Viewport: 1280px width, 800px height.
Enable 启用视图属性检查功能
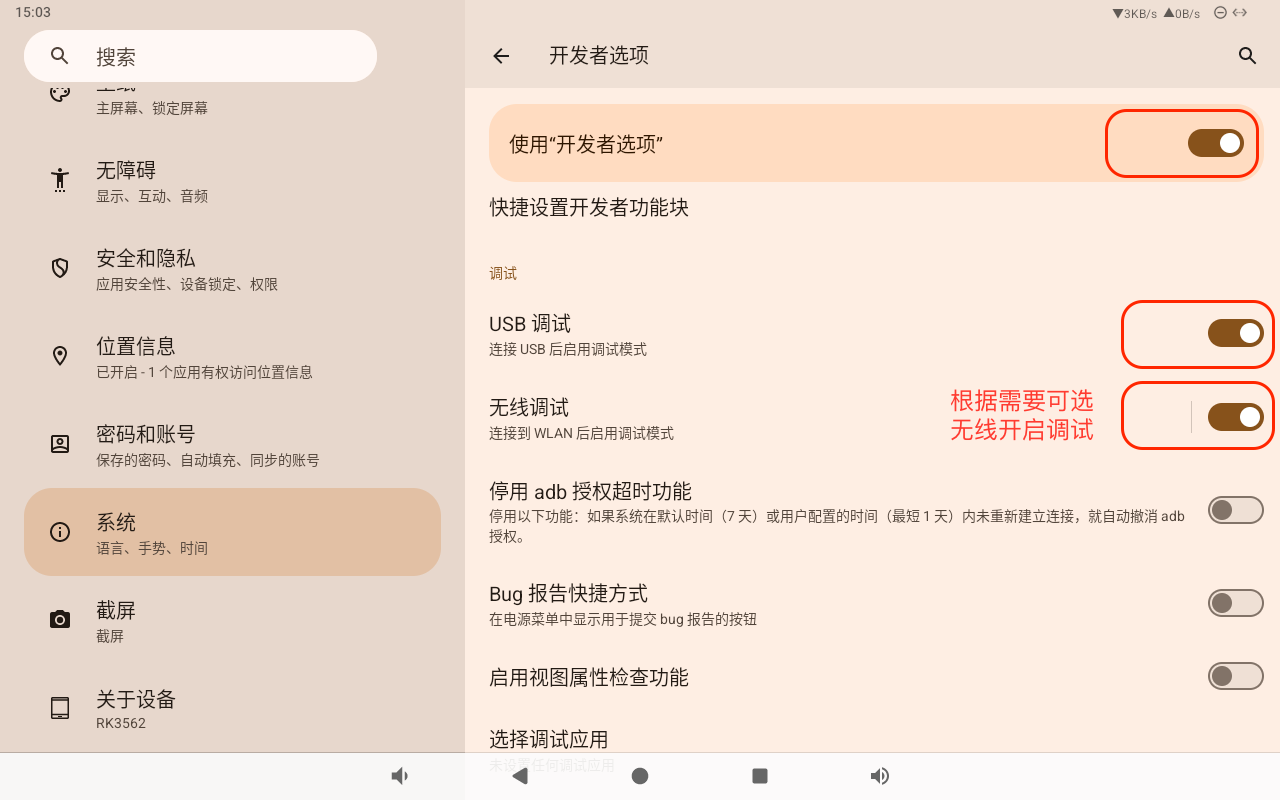pyautogui.click(x=1235, y=676)
